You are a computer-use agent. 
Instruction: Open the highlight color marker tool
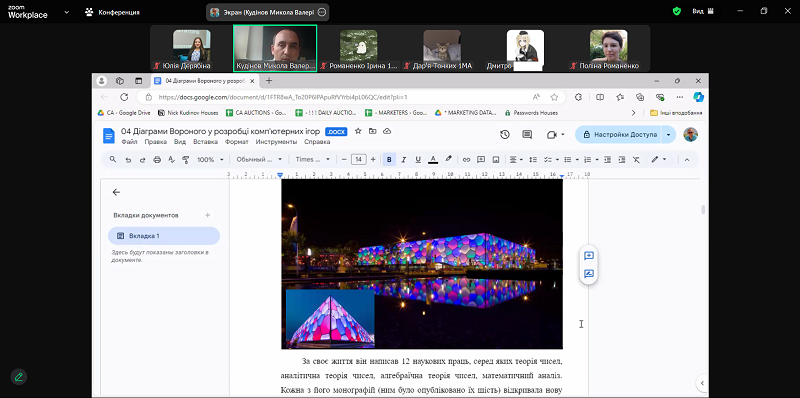point(448,160)
